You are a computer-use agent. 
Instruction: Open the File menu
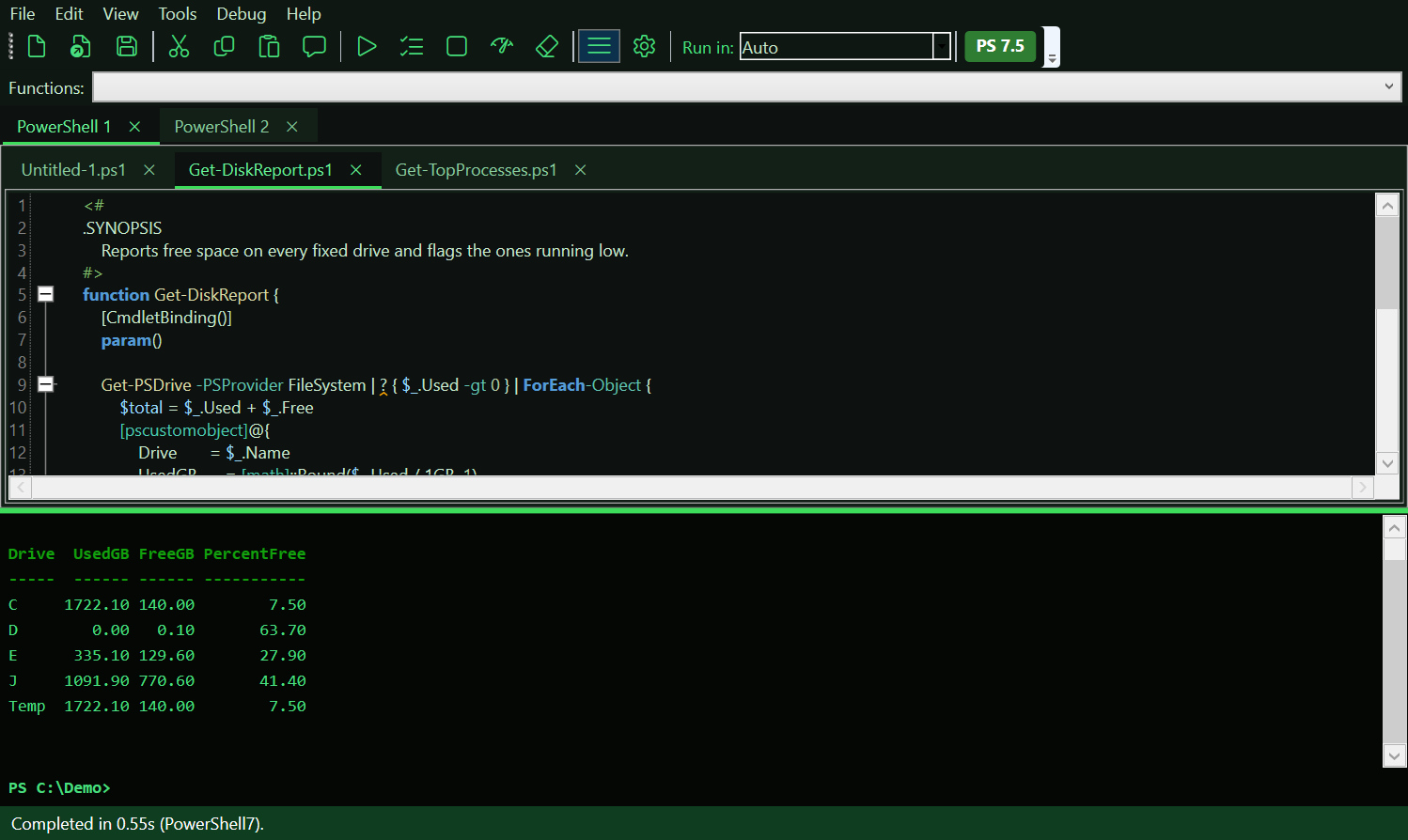(23, 14)
